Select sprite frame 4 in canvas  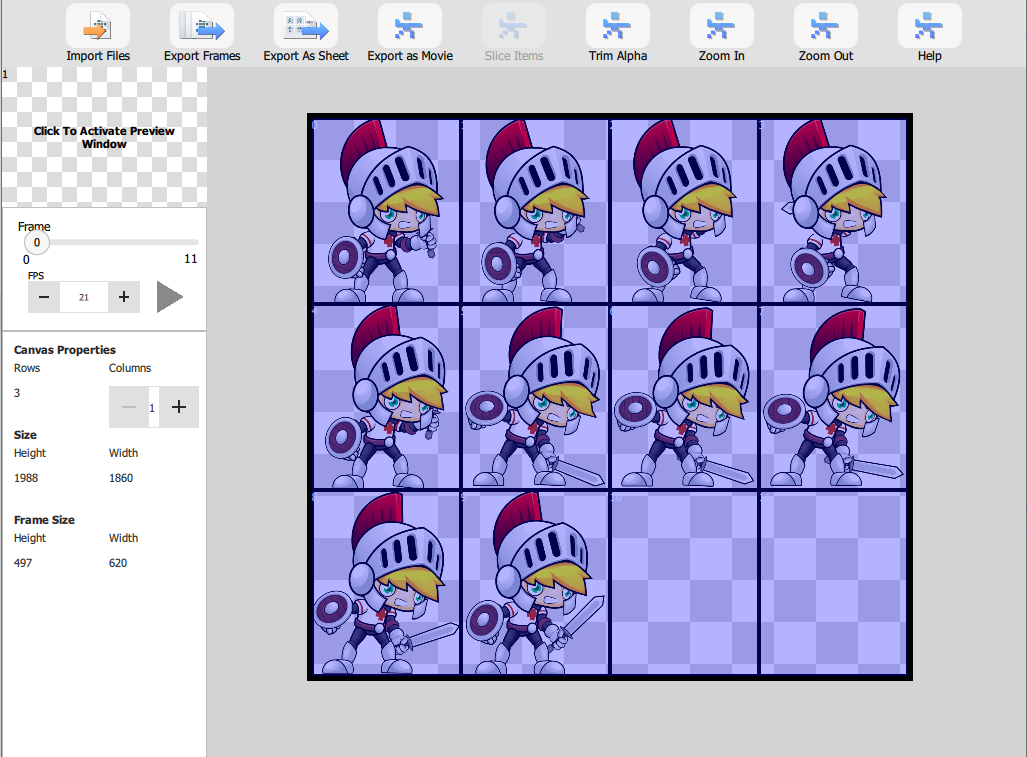[386, 397]
